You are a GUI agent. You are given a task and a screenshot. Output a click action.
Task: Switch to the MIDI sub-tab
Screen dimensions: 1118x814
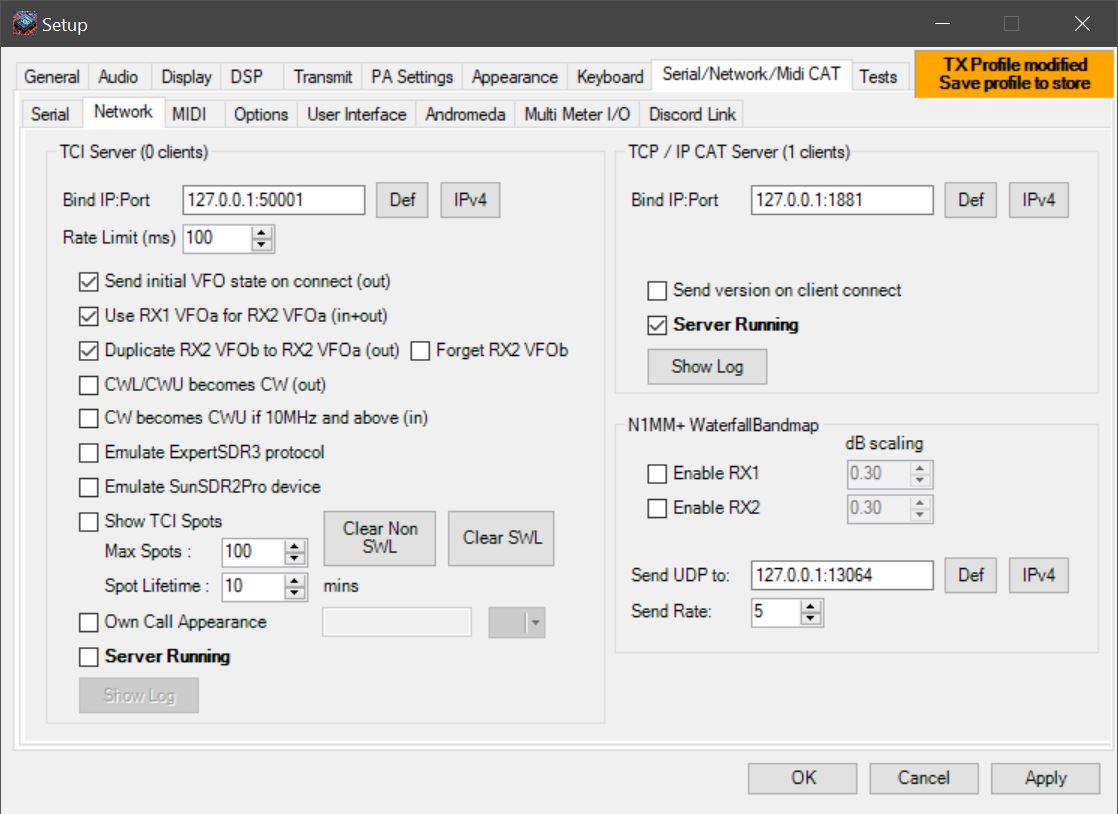coord(189,114)
